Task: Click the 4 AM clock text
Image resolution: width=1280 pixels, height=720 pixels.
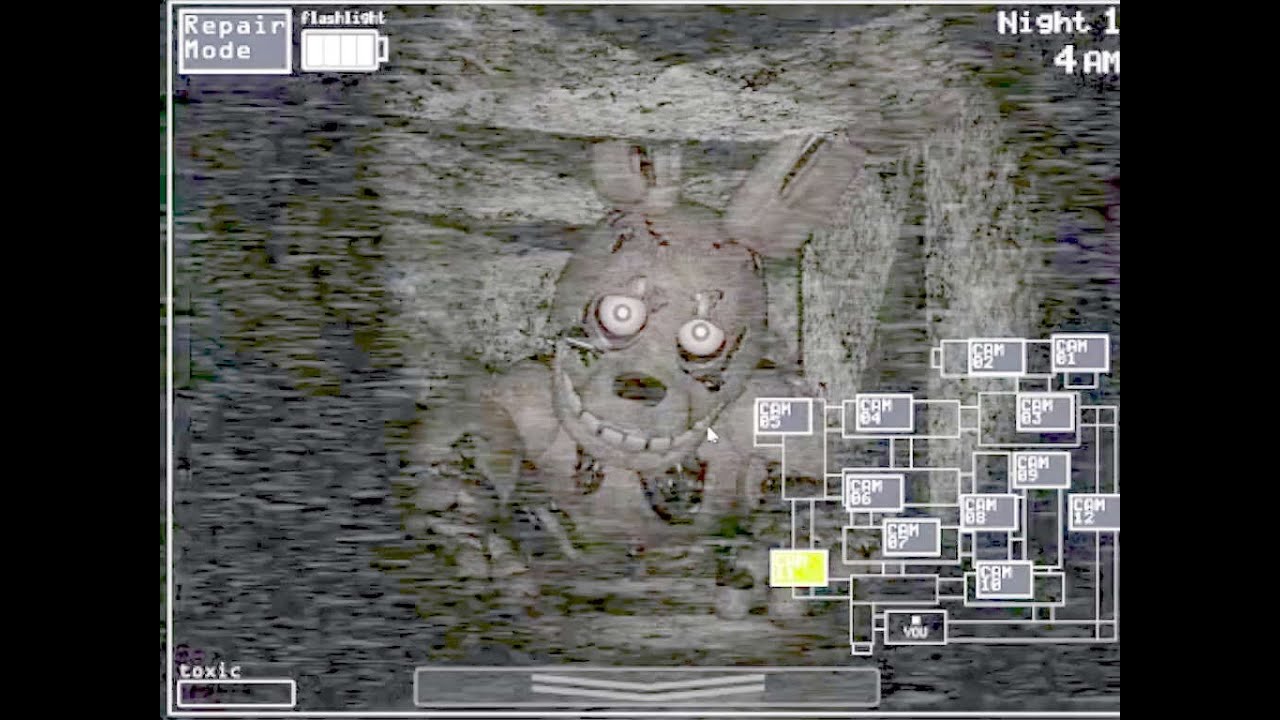Action: 1087,61
